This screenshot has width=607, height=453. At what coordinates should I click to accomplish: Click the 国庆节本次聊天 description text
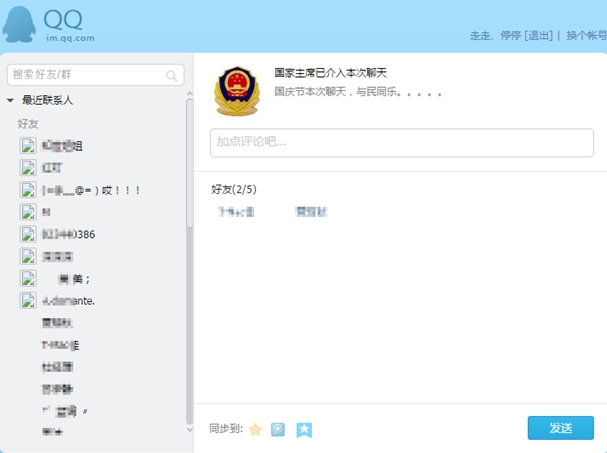(358, 92)
